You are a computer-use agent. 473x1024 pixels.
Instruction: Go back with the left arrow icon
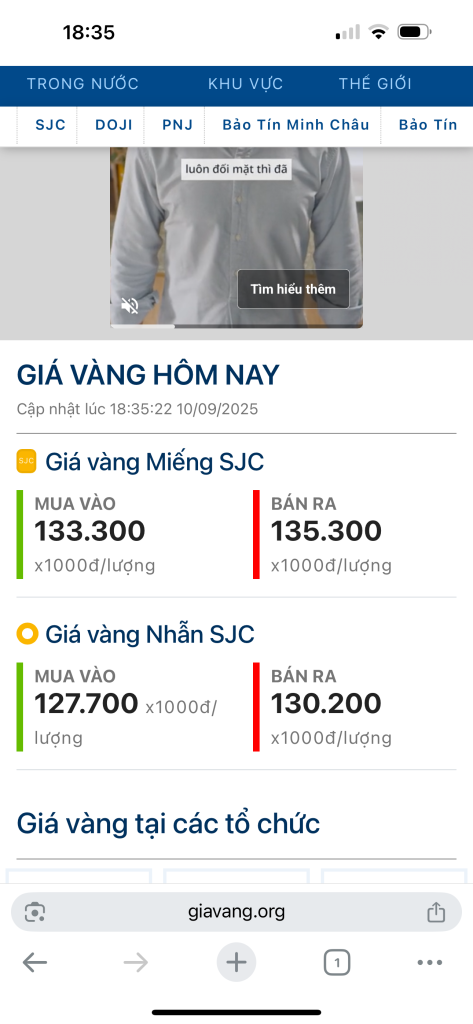pos(35,962)
